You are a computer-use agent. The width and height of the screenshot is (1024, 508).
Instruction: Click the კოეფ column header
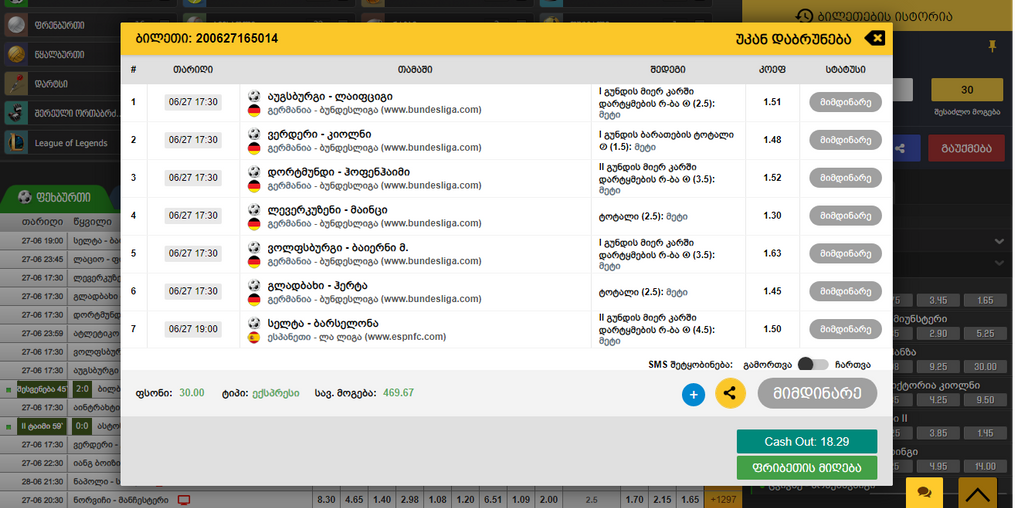pyautogui.click(x=772, y=69)
